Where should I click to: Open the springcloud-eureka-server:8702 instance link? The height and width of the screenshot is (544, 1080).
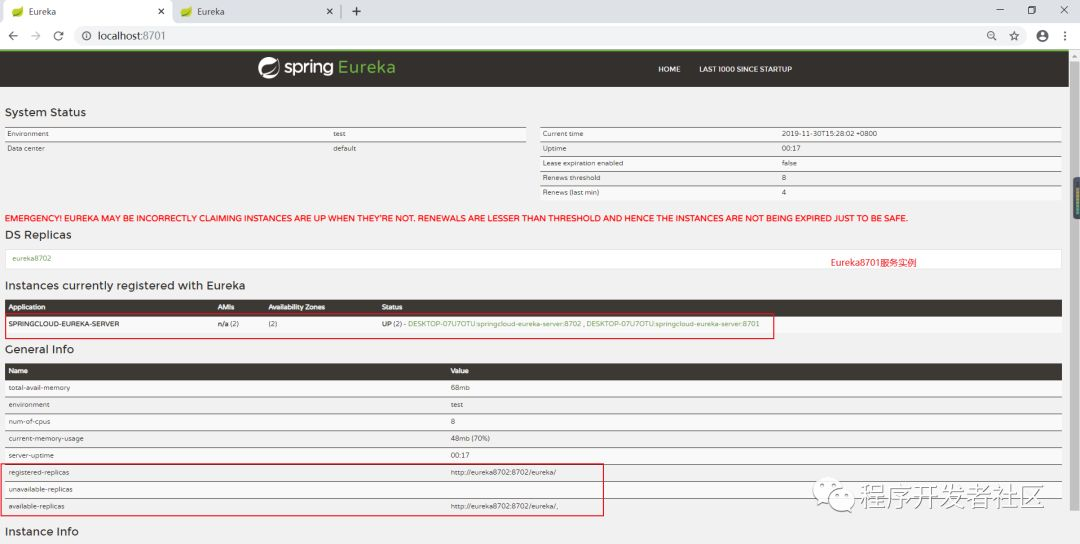(495, 324)
